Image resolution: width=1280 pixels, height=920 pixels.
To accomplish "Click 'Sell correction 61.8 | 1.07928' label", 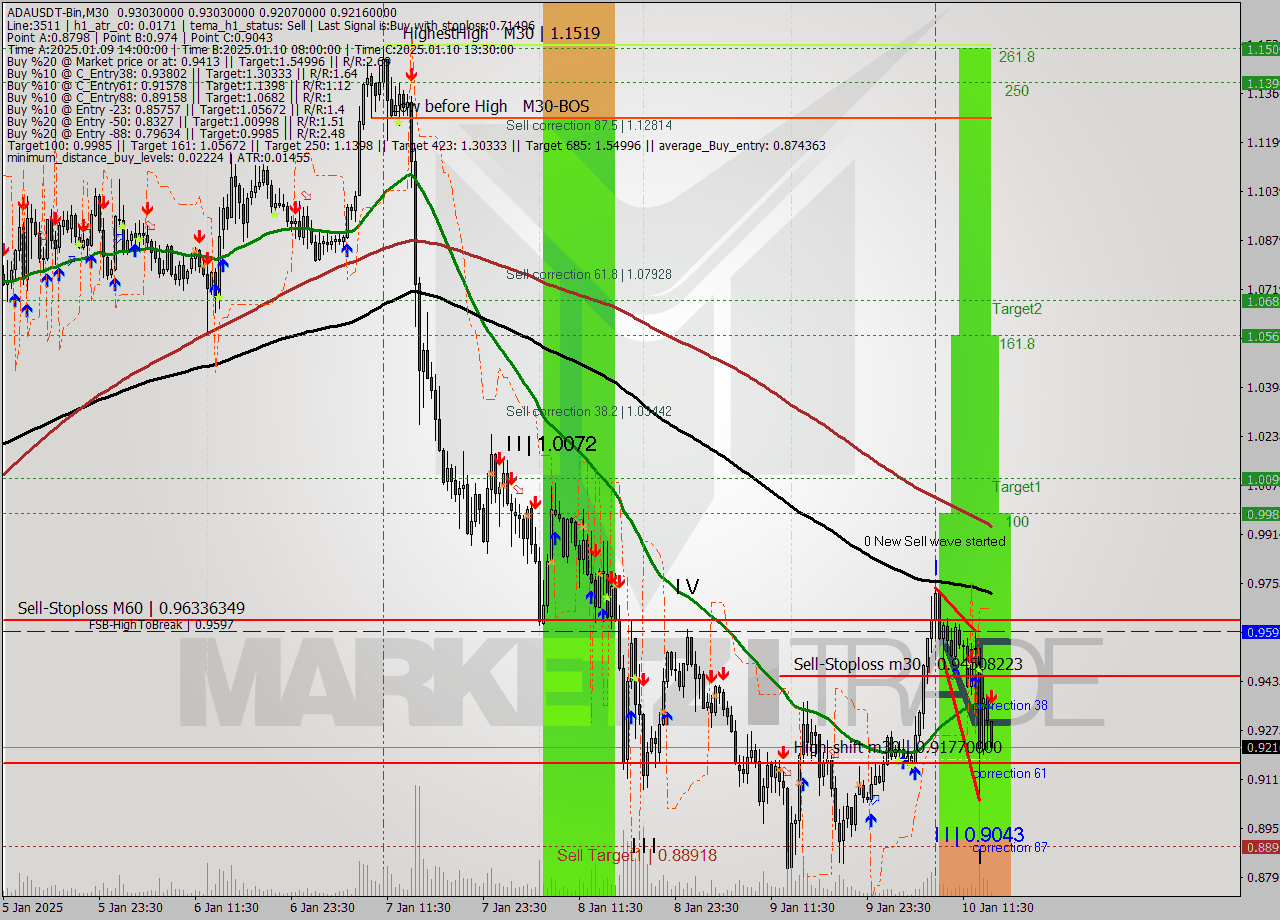I will (x=588, y=274).
